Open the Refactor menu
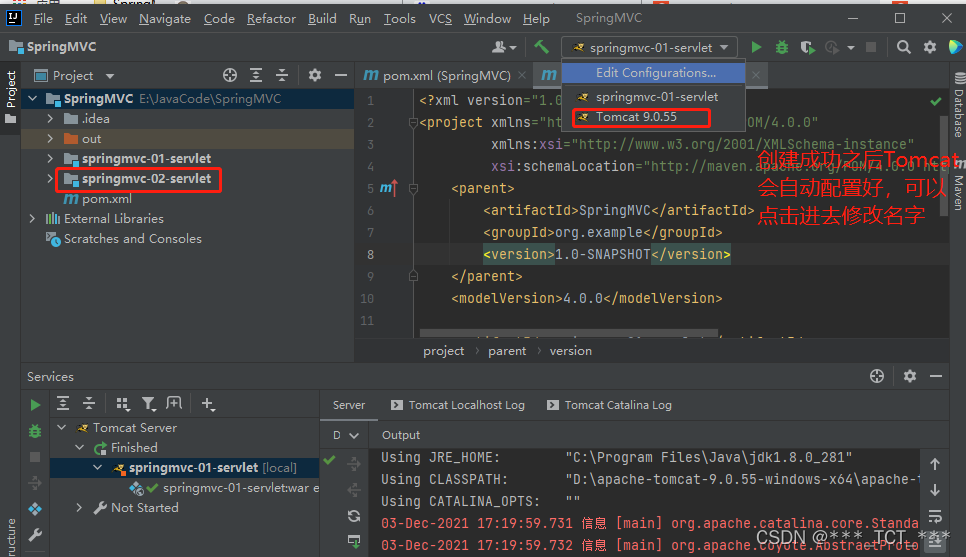 tap(271, 19)
